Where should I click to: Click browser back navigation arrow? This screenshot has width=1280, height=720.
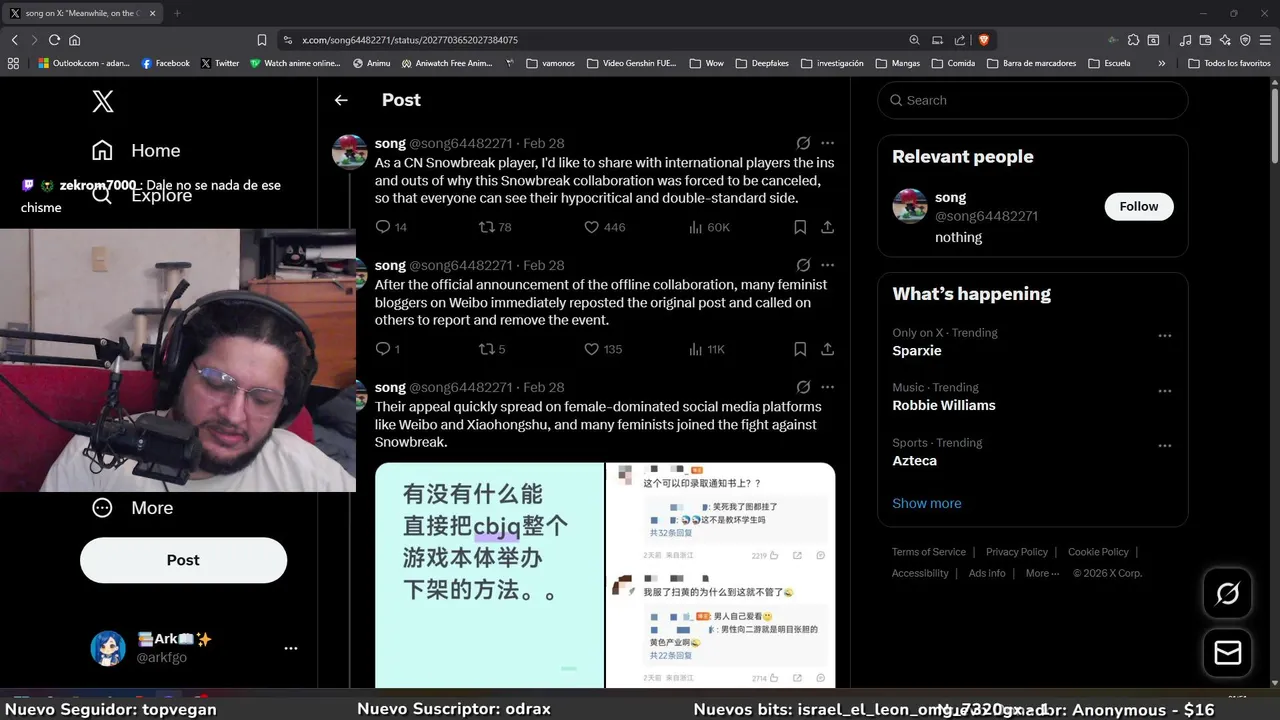pyautogui.click(x=14, y=40)
